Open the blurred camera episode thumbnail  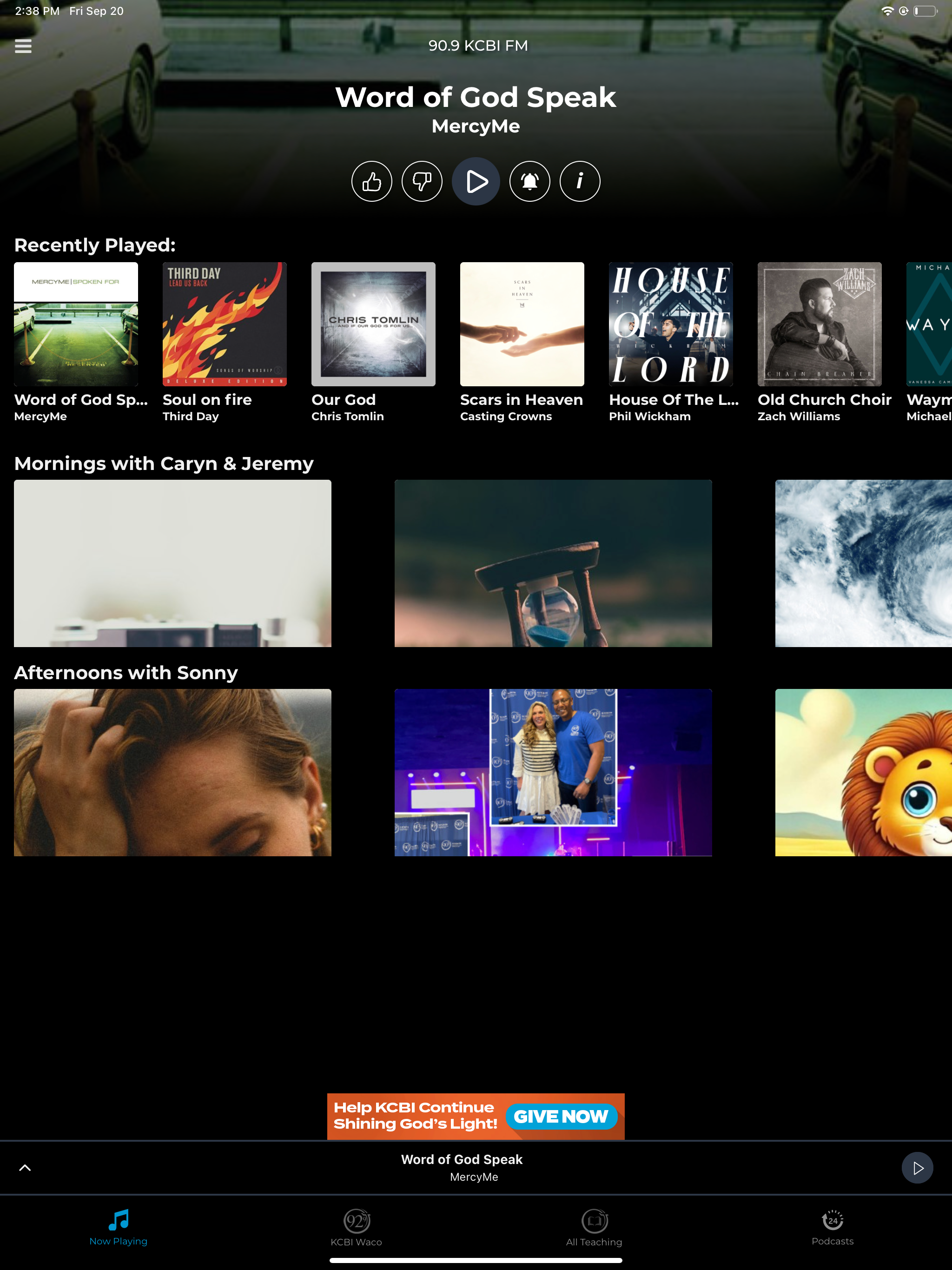pyautogui.click(x=172, y=563)
